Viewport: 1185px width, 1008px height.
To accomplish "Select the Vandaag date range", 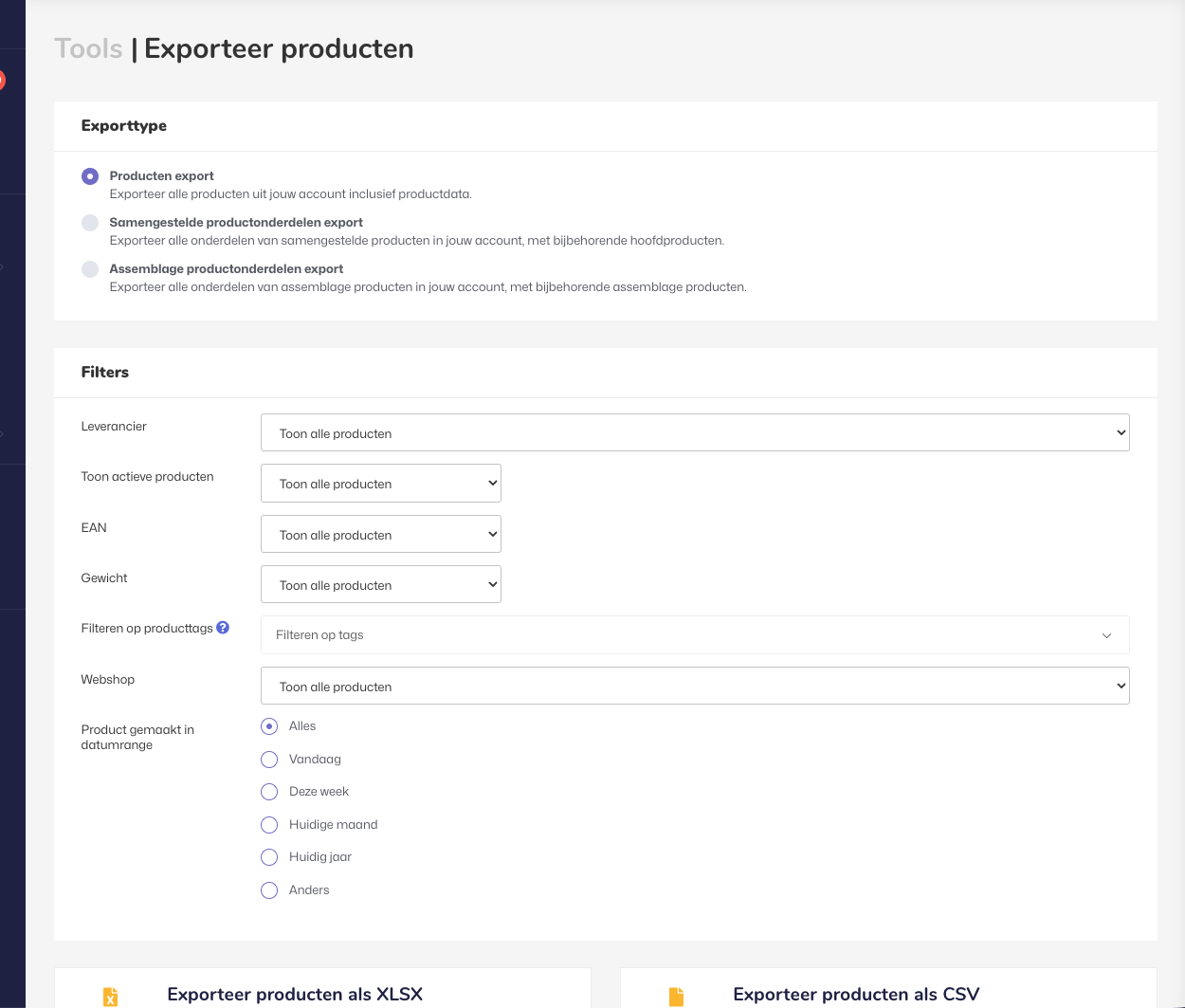I will point(269,760).
